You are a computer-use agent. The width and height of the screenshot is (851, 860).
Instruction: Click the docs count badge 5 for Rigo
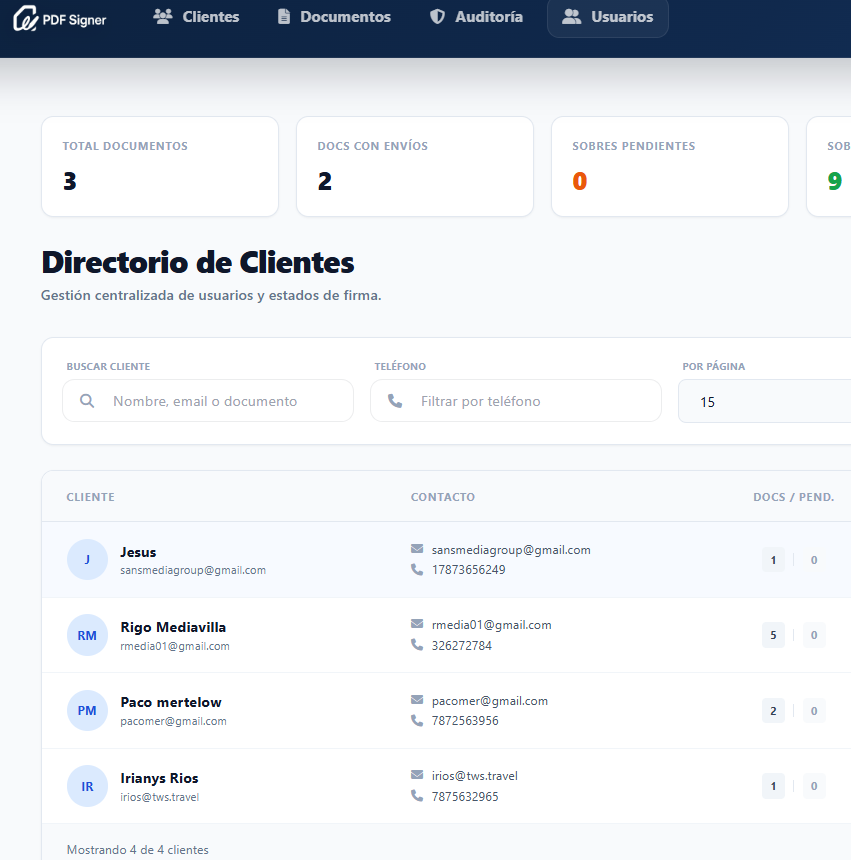[x=773, y=635]
